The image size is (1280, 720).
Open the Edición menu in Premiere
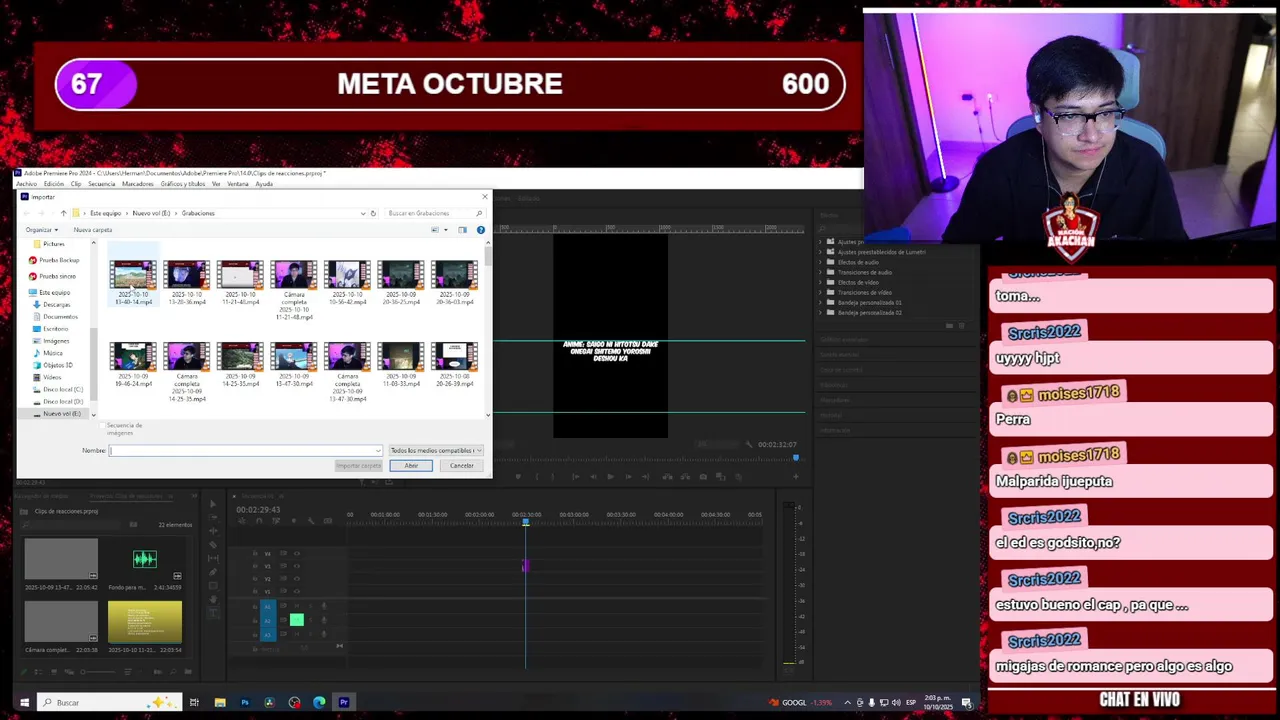click(53, 184)
